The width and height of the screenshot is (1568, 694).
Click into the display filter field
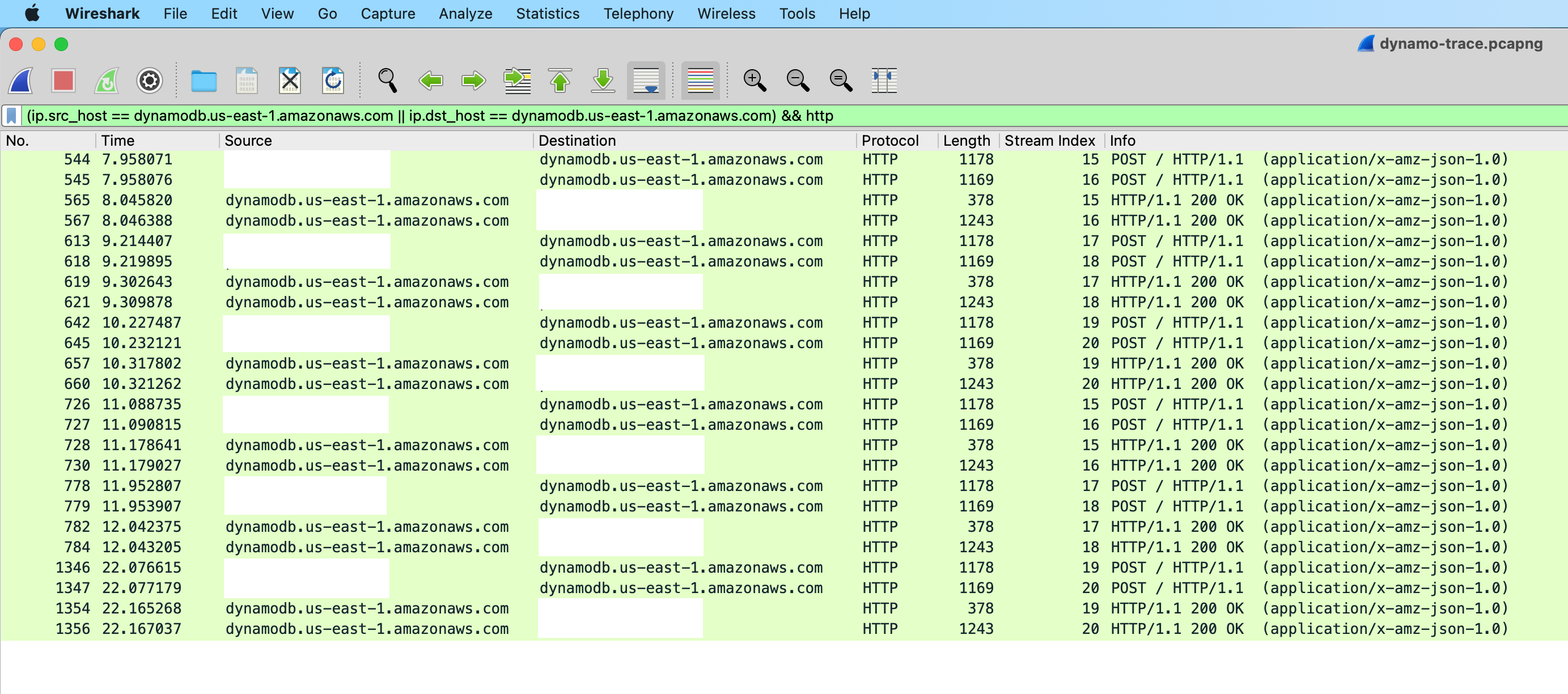pyautogui.click(x=794, y=116)
